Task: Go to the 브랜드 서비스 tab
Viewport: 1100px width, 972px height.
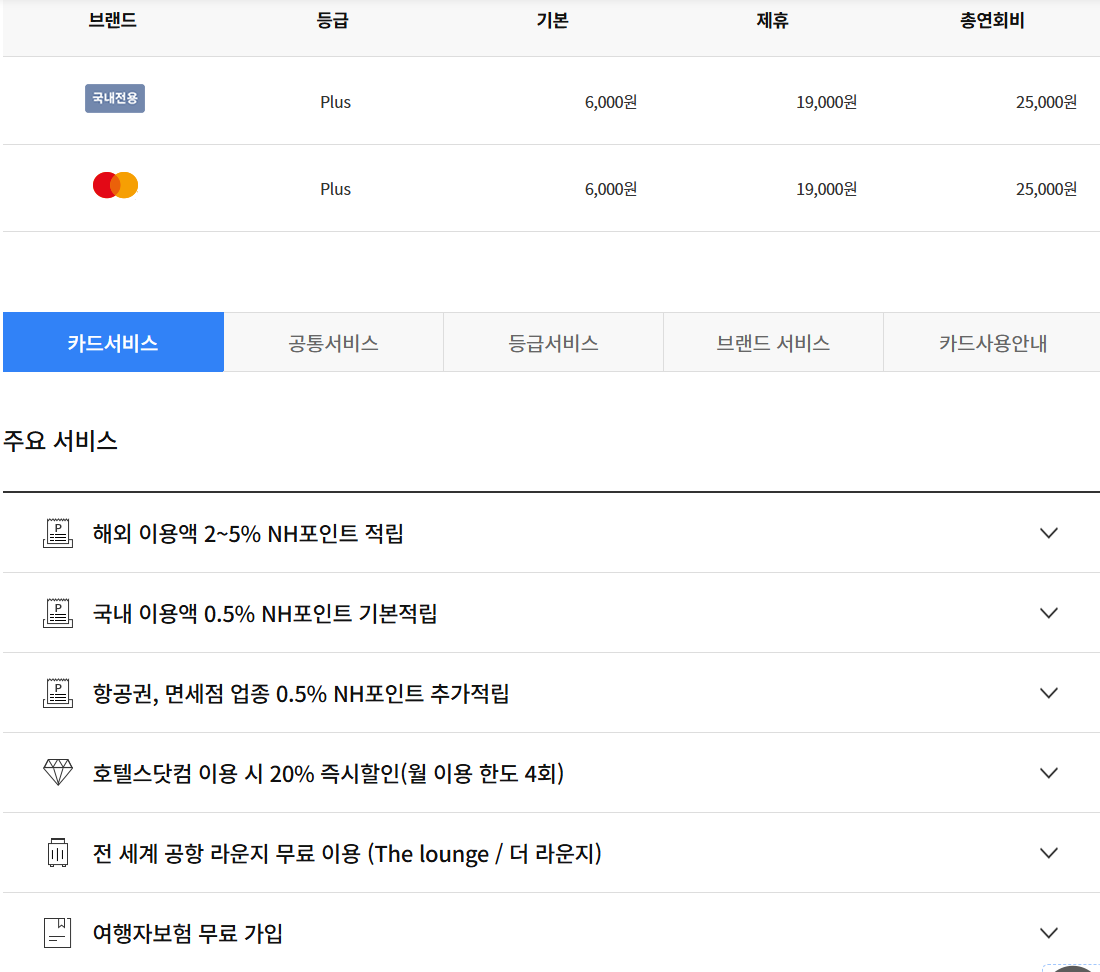Action: (773, 343)
